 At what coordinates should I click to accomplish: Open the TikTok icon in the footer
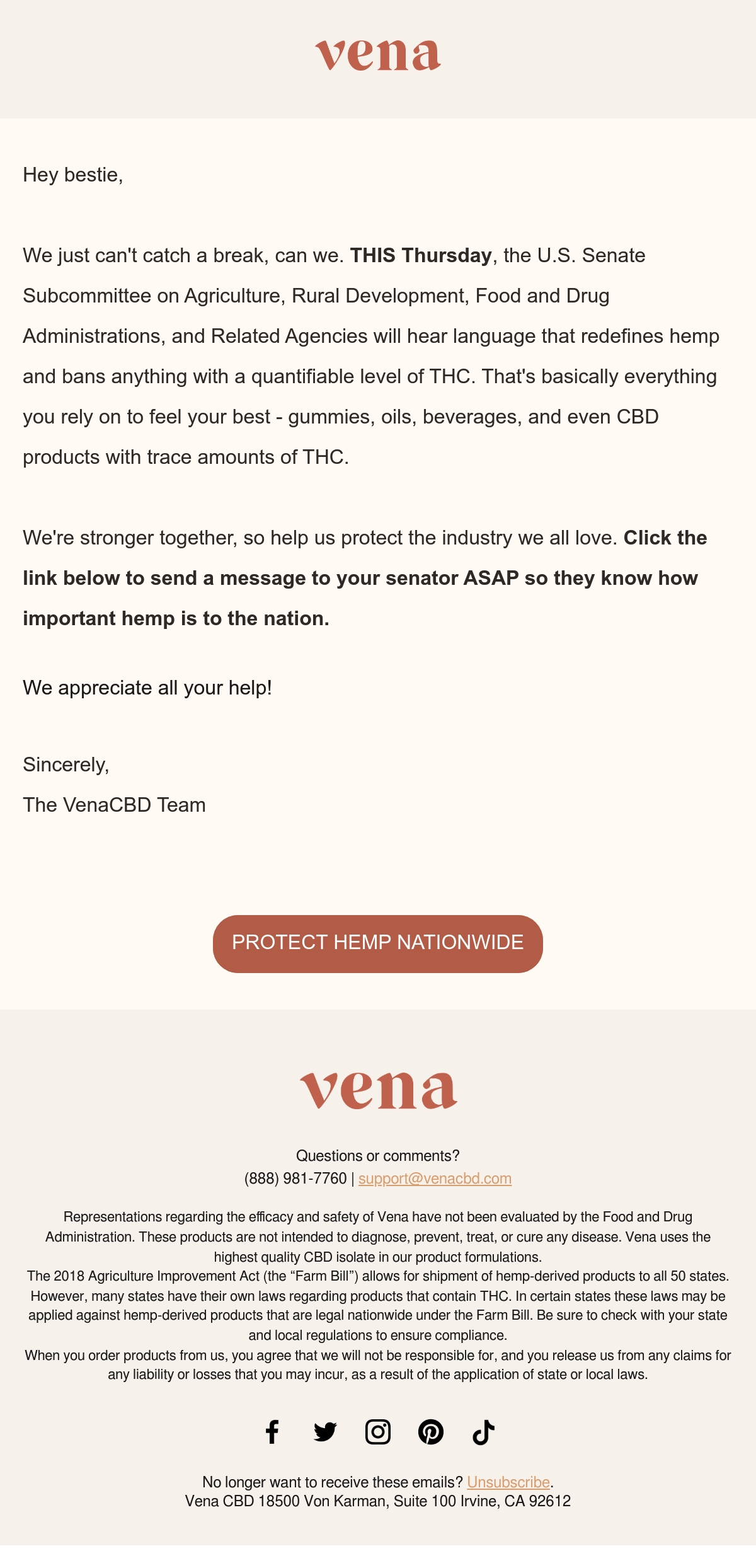[484, 1432]
